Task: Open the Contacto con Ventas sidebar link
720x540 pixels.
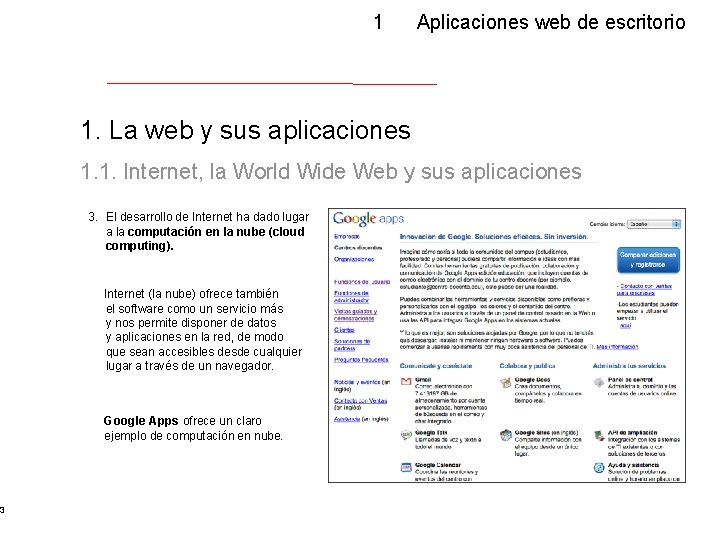Action: pyautogui.click(x=360, y=401)
